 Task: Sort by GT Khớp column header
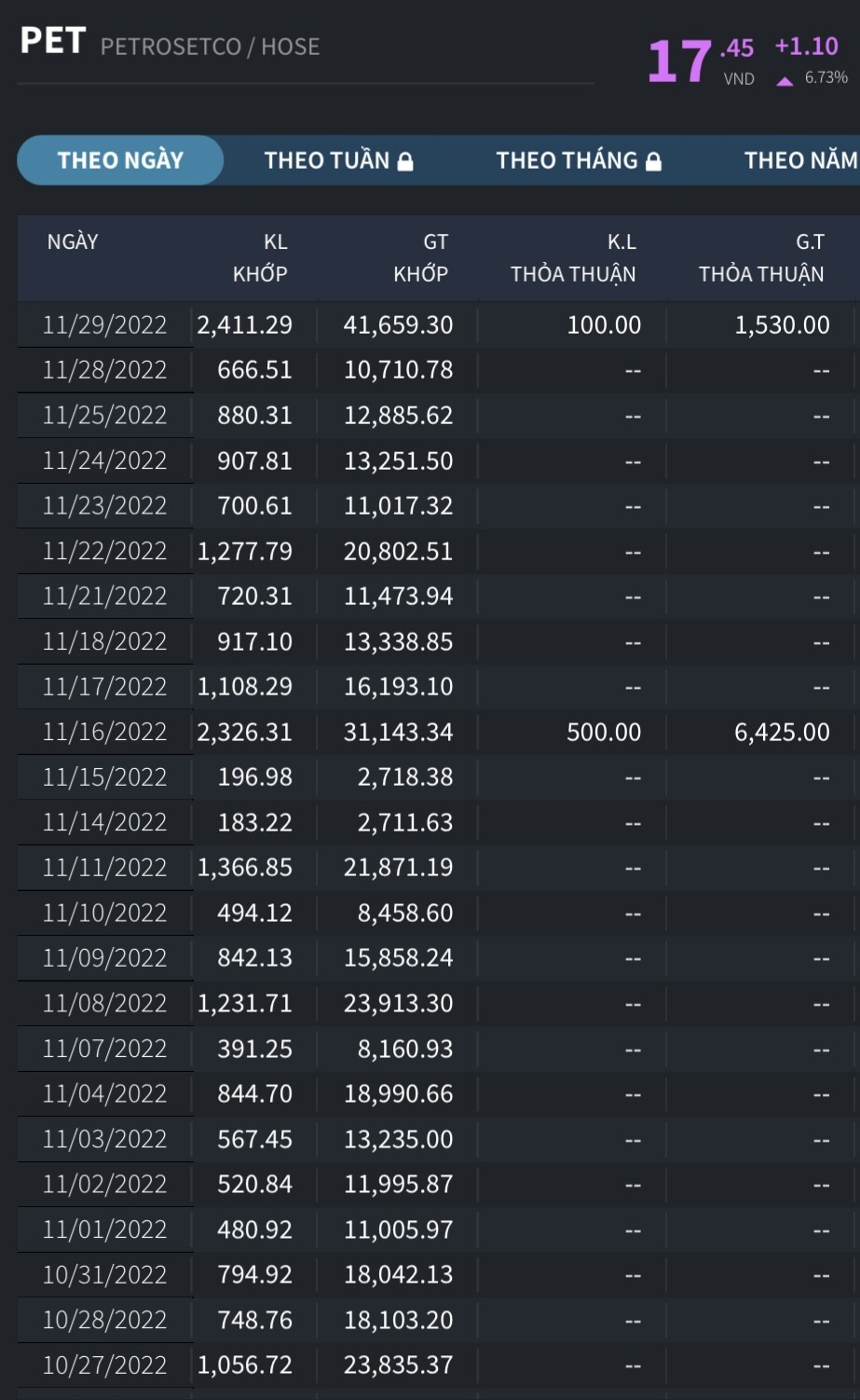(x=420, y=257)
